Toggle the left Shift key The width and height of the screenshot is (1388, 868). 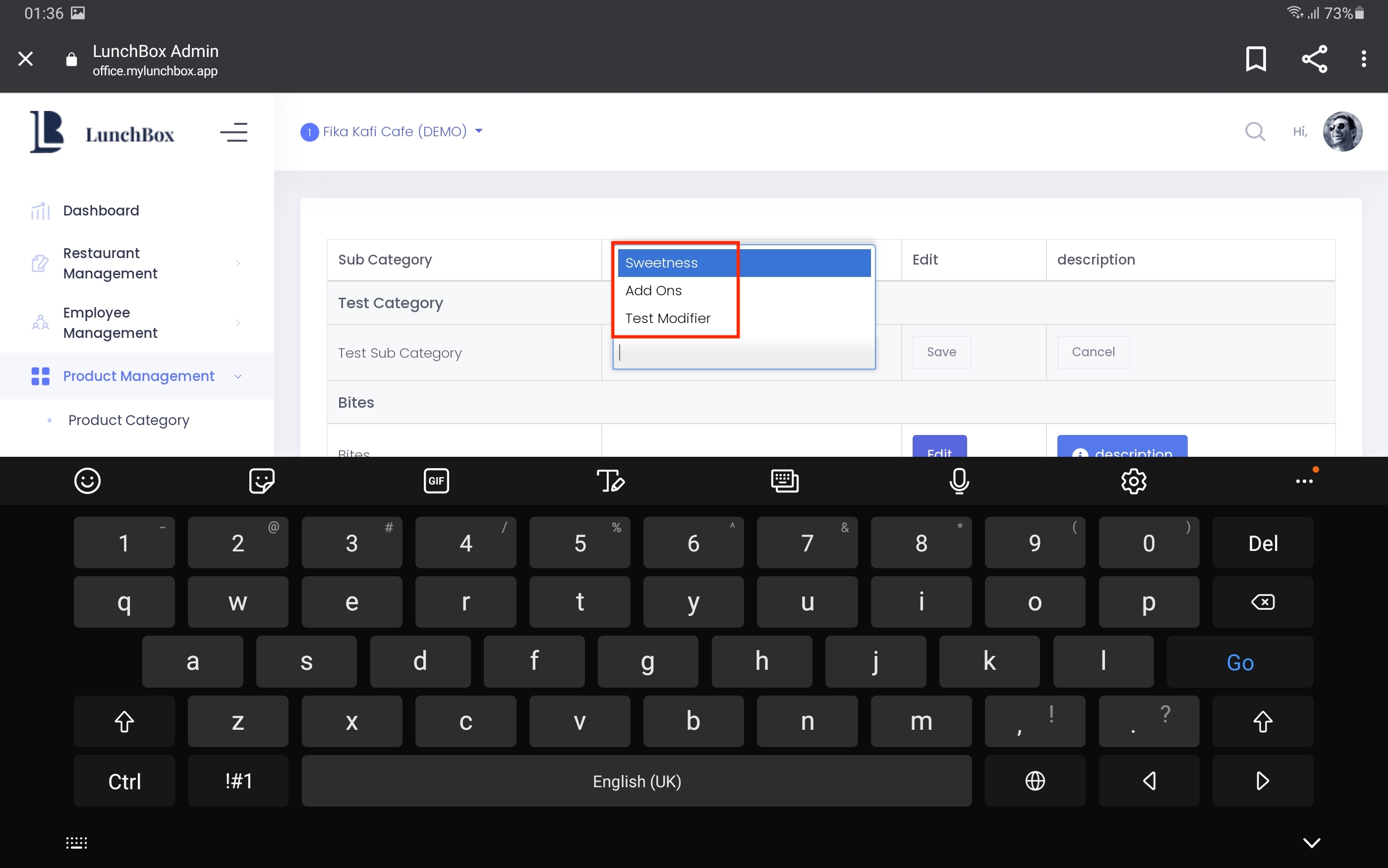pos(124,722)
